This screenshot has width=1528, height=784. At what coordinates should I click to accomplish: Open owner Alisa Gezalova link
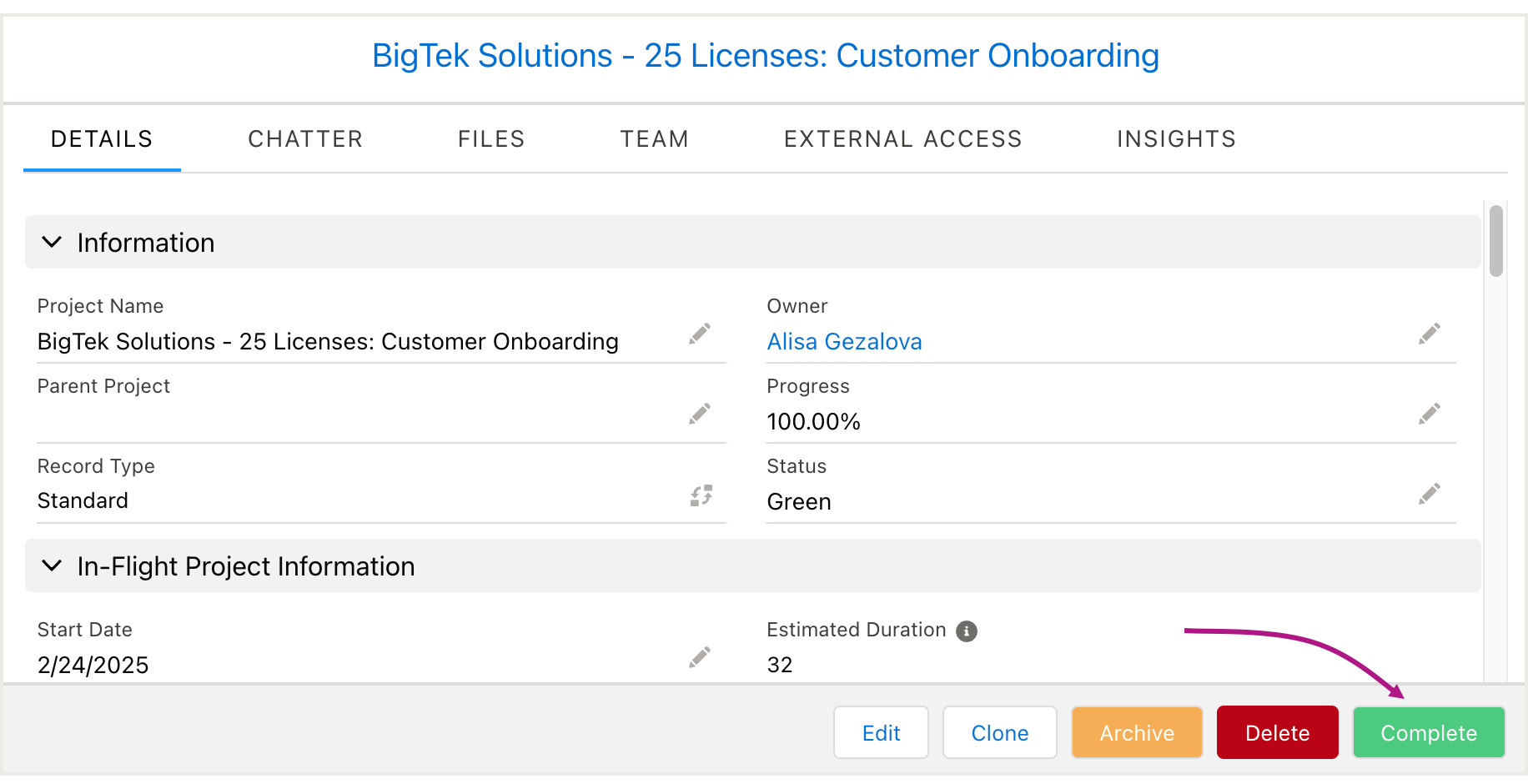click(x=844, y=342)
